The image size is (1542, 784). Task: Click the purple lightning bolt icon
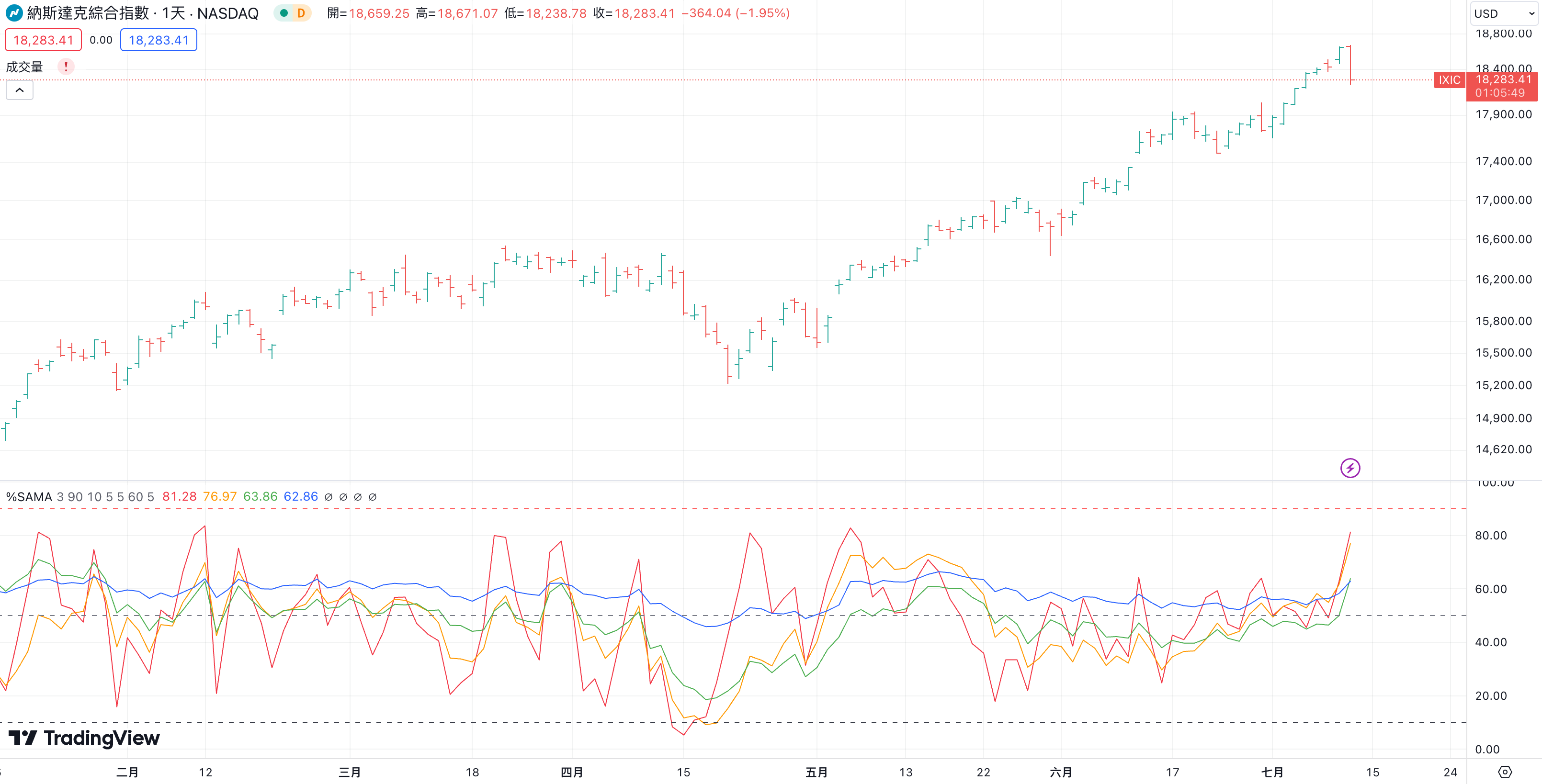tap(1350, 468)
